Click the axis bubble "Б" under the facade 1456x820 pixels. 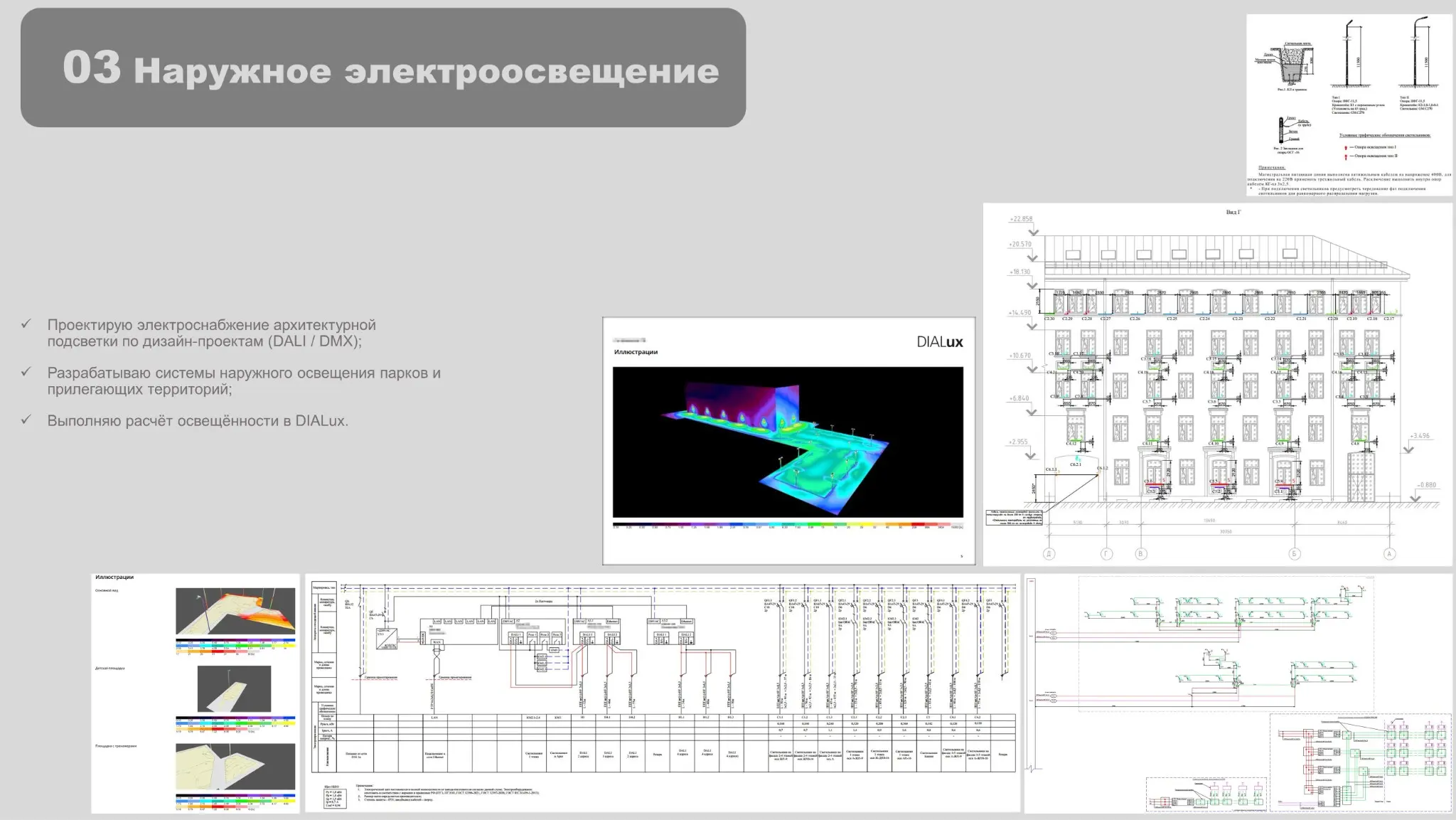coord(1295,554)
